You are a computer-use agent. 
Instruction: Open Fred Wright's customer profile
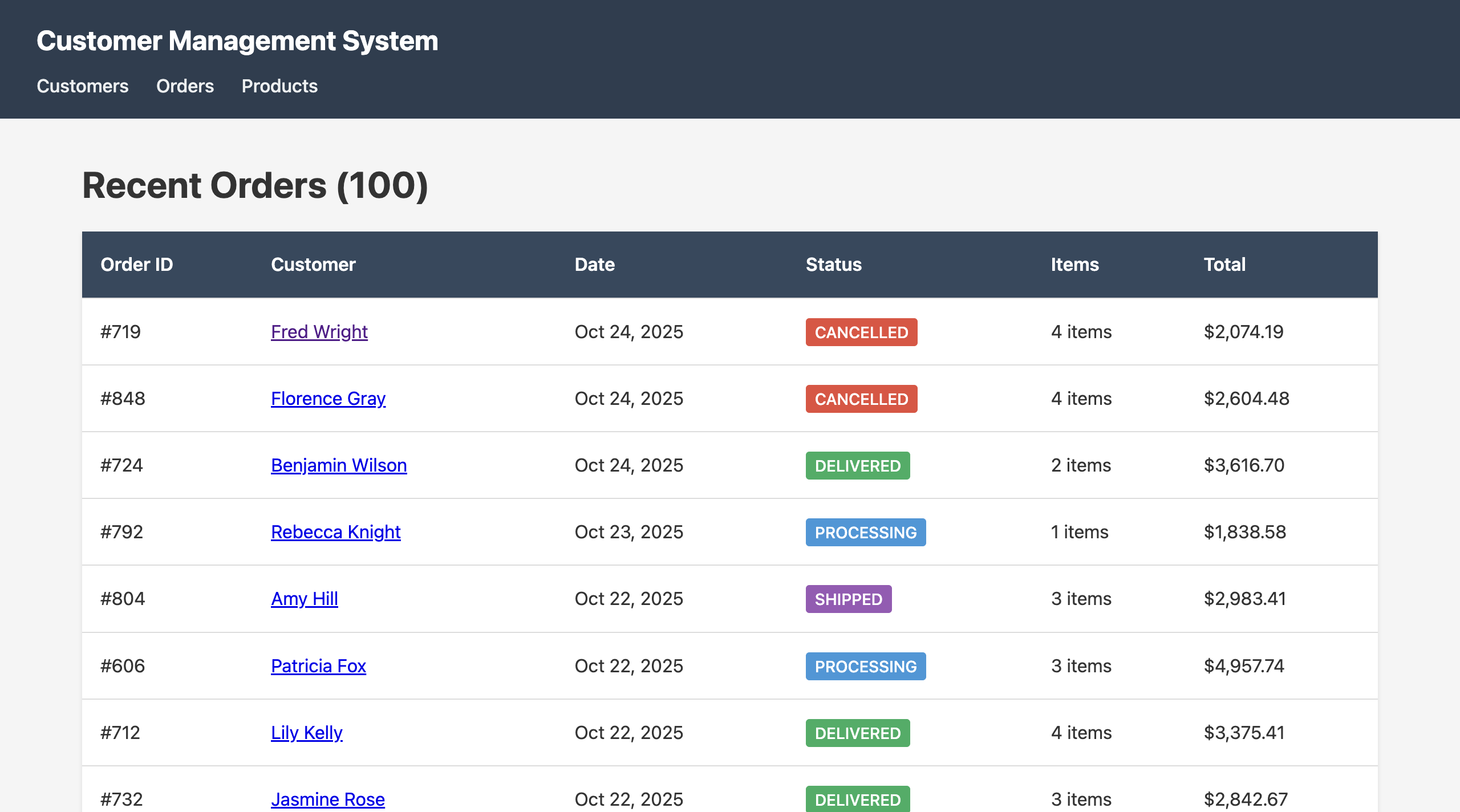click(x=319, y=331)
